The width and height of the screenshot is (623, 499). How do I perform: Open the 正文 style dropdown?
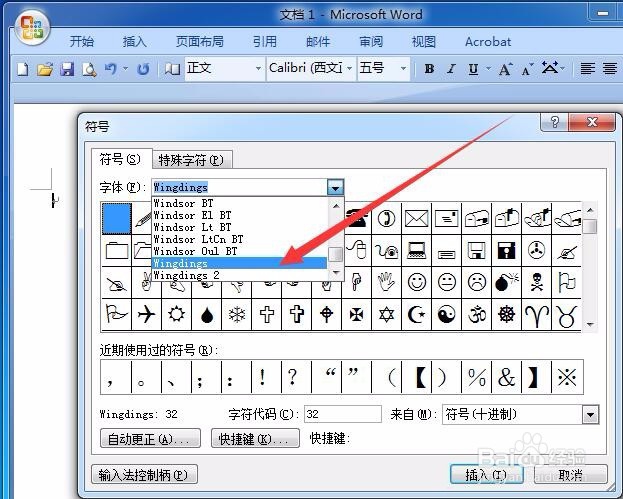258,69
